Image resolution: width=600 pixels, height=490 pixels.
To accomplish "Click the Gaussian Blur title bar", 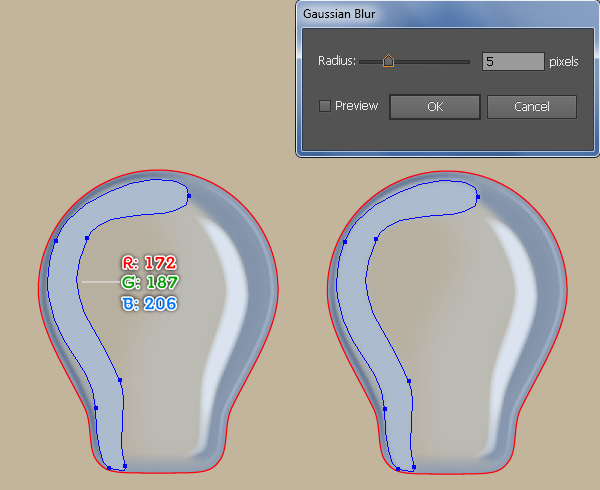I will coord(447,14).
